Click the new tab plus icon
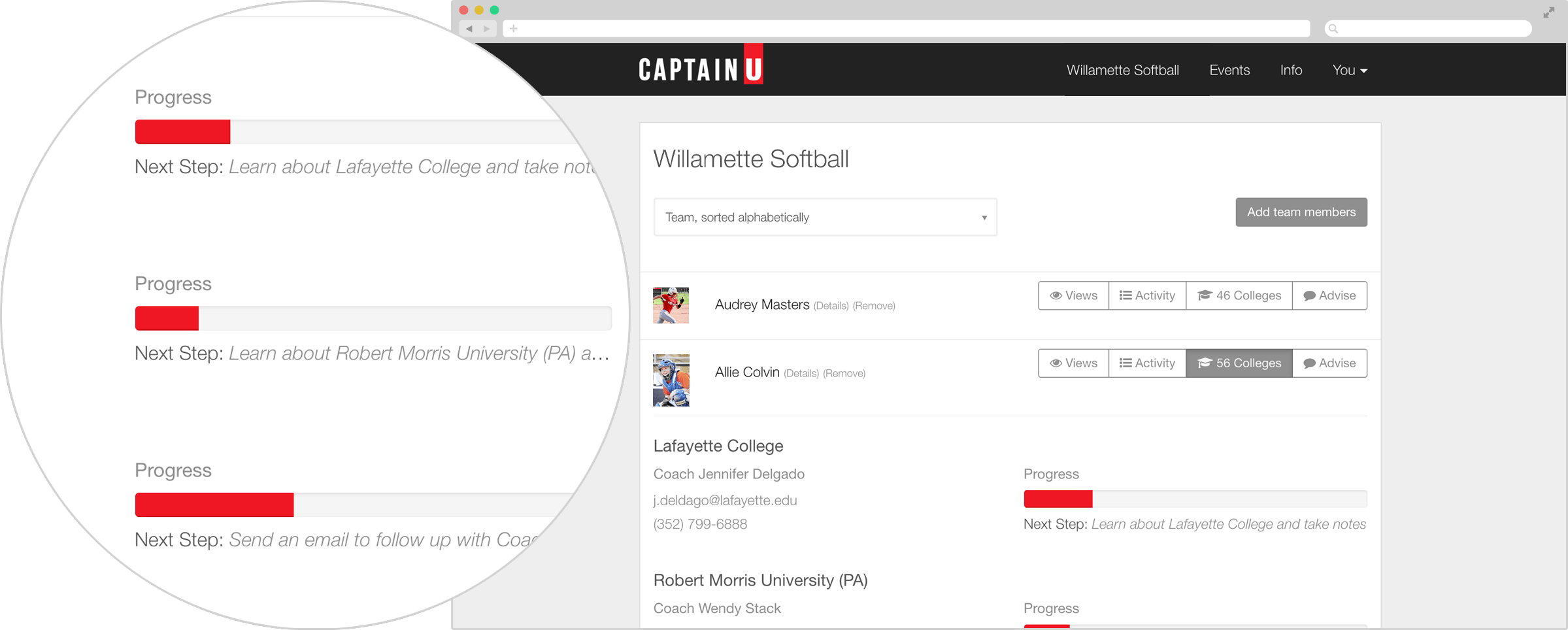1568x630 pixels. [x=514, y=29]
